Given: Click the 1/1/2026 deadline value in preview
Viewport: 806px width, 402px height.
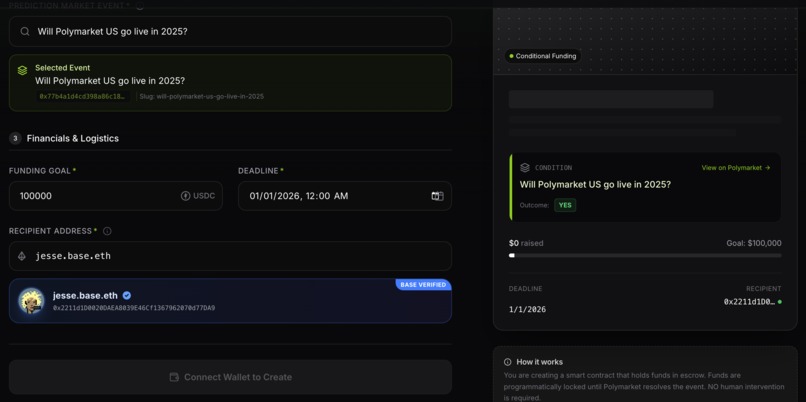Looking at the screenshot, I should pos(527,309).
